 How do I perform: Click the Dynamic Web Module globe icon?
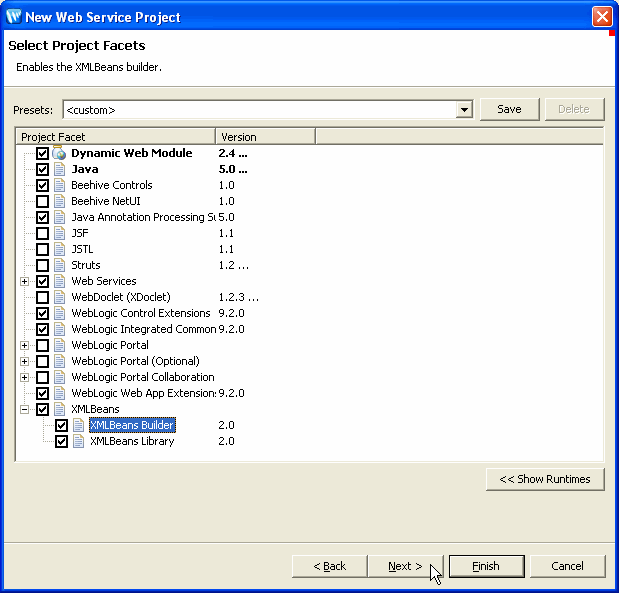click(x=59, y=153)
